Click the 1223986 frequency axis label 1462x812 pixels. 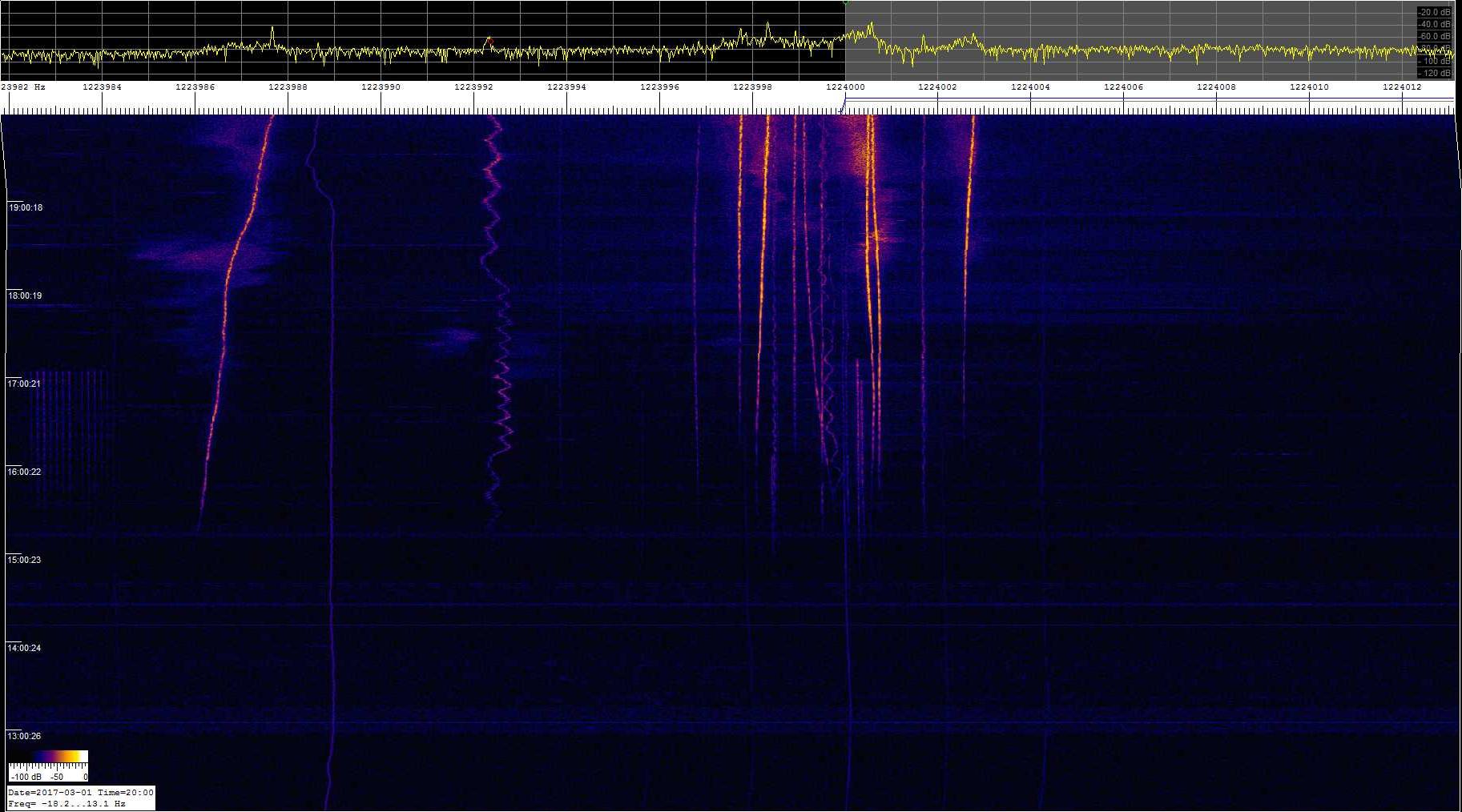195,87
